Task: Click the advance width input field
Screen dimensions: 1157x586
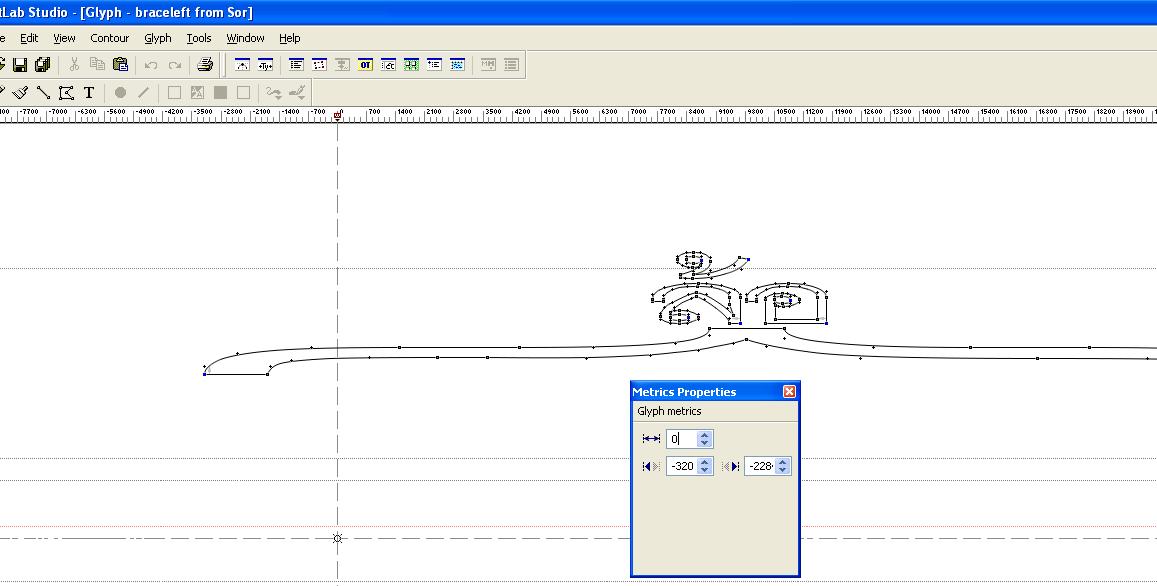Action: [682, 439]
